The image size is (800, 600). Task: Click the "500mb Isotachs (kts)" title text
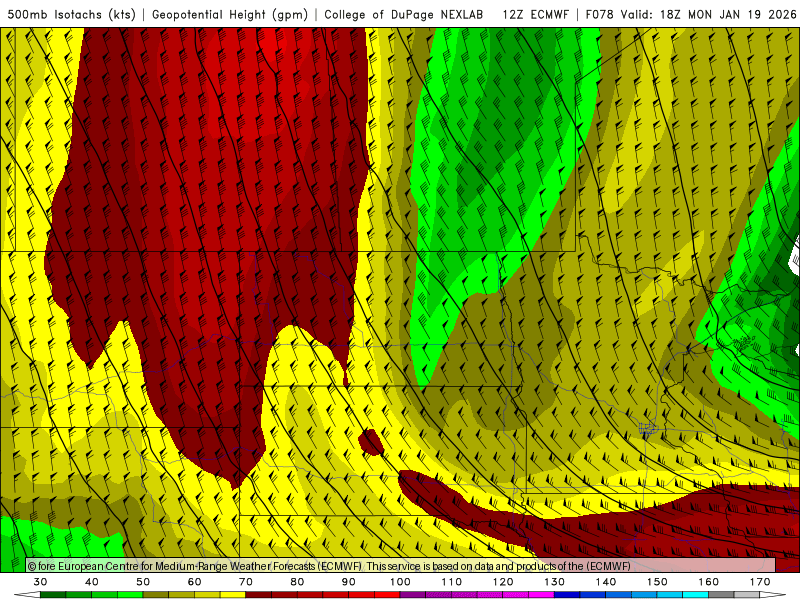[x=71, y=14]
